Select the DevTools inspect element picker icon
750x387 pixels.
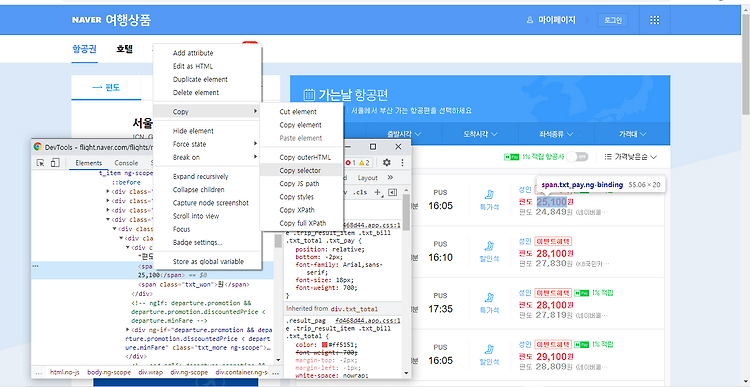point(41,163)
